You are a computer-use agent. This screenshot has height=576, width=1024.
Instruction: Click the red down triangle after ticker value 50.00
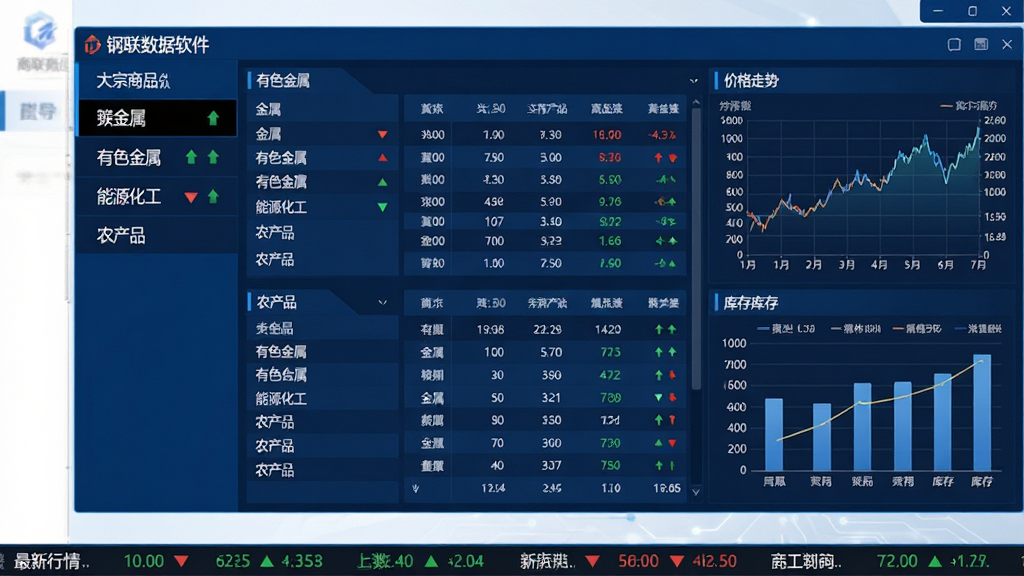coord(677,561)
